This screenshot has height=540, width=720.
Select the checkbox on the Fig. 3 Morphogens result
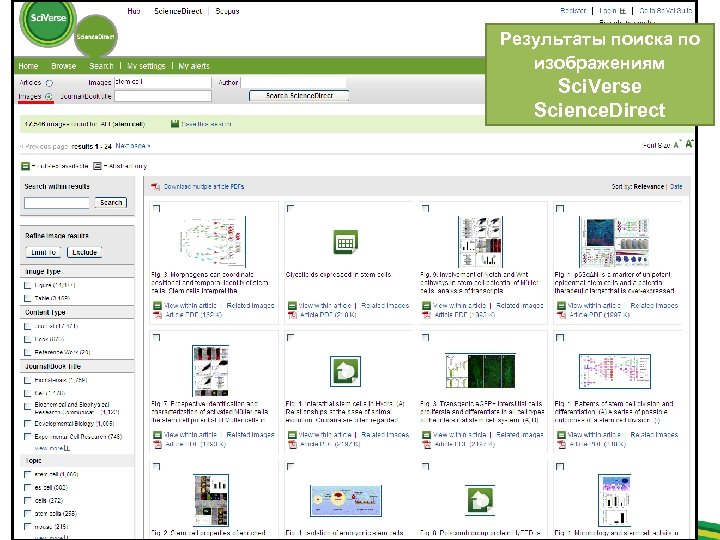(156, 208)
